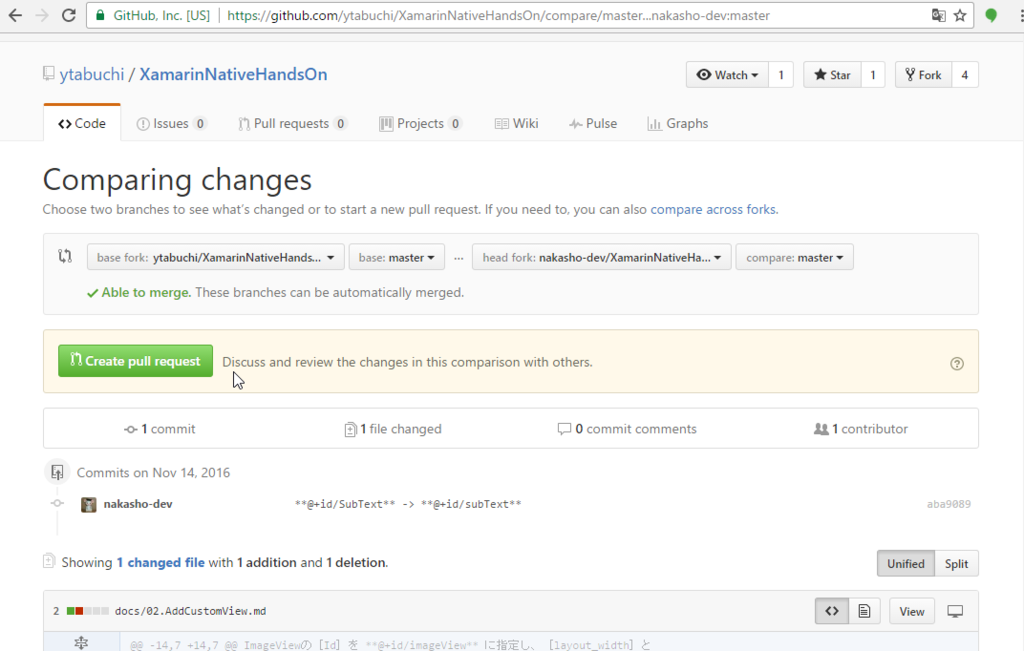Open the ytabuchi user profile link
This screenshot has height=651, width=1024.
tap(91, 74)
